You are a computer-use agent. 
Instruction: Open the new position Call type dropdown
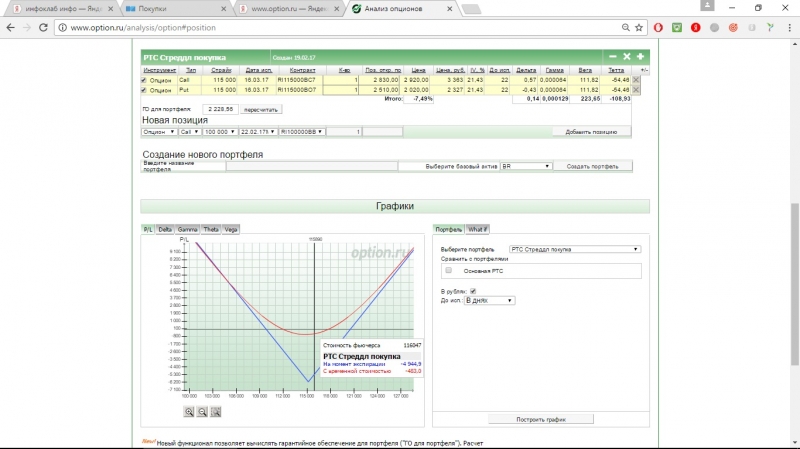pos(189,132)
